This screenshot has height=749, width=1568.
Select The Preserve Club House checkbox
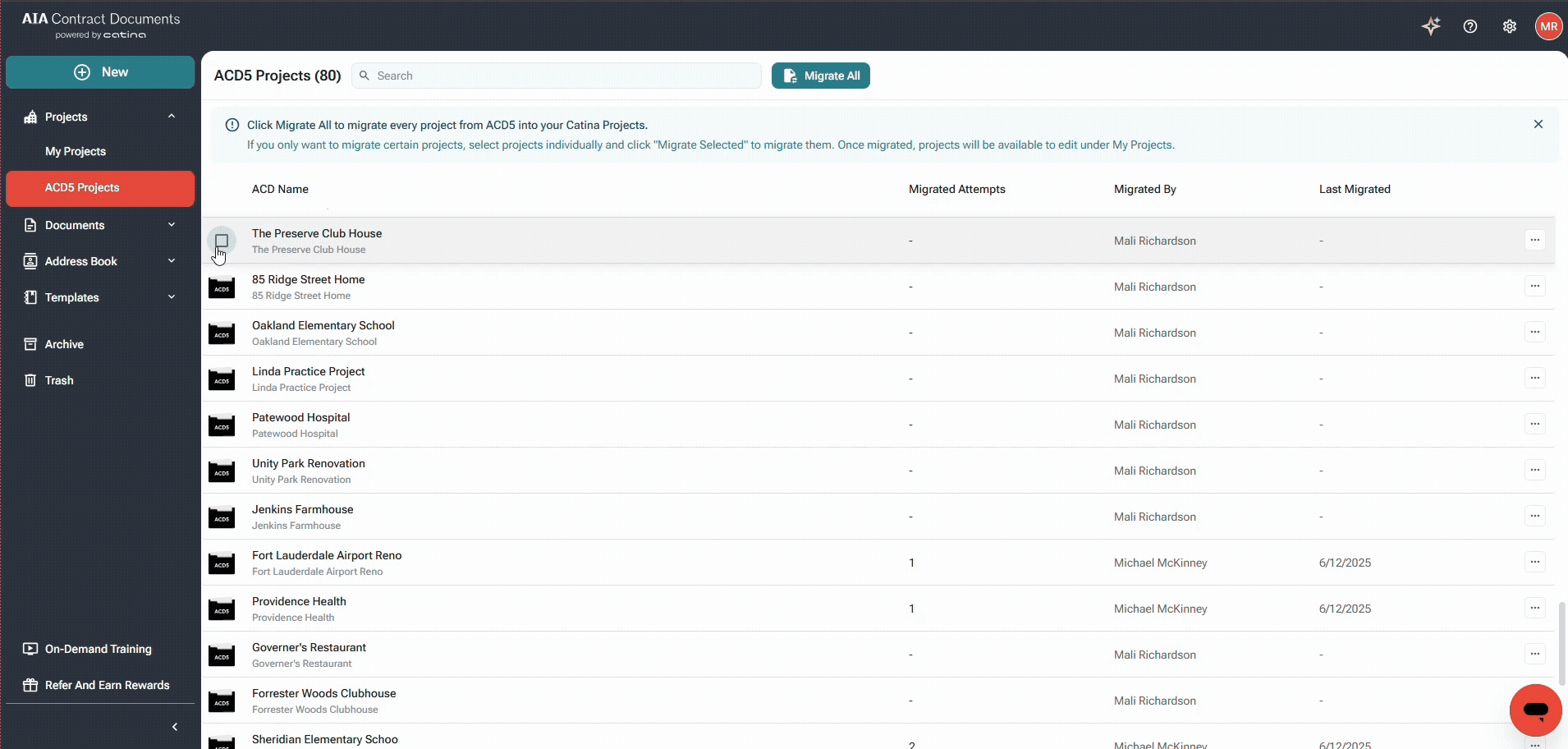click(x=222, y=241)
